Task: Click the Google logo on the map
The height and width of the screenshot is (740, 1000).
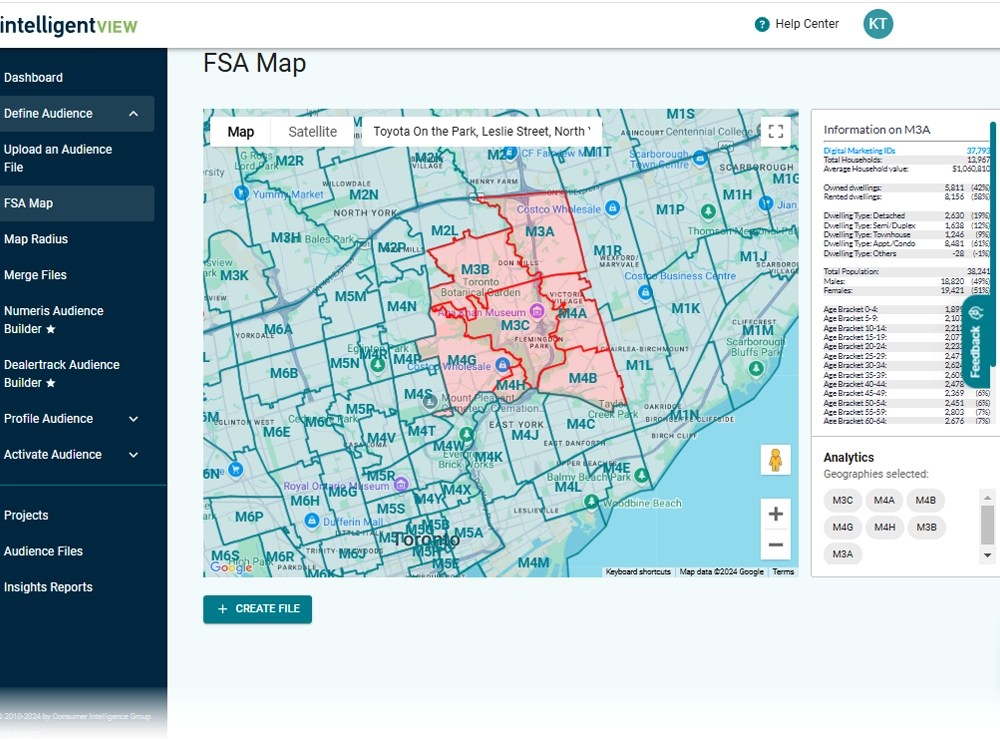Action: click(231, 566)
